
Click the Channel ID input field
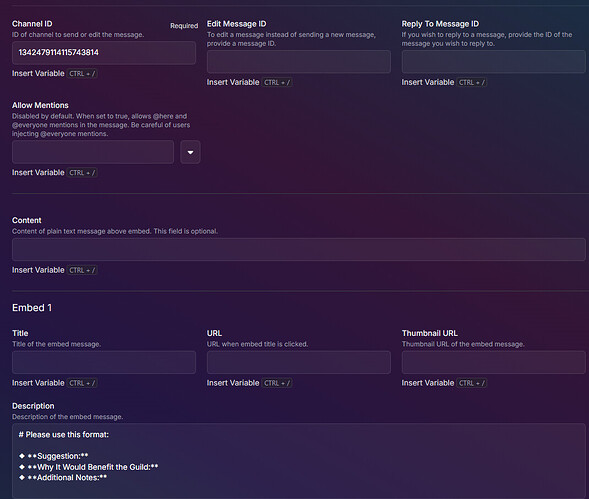tap(104, 53)
